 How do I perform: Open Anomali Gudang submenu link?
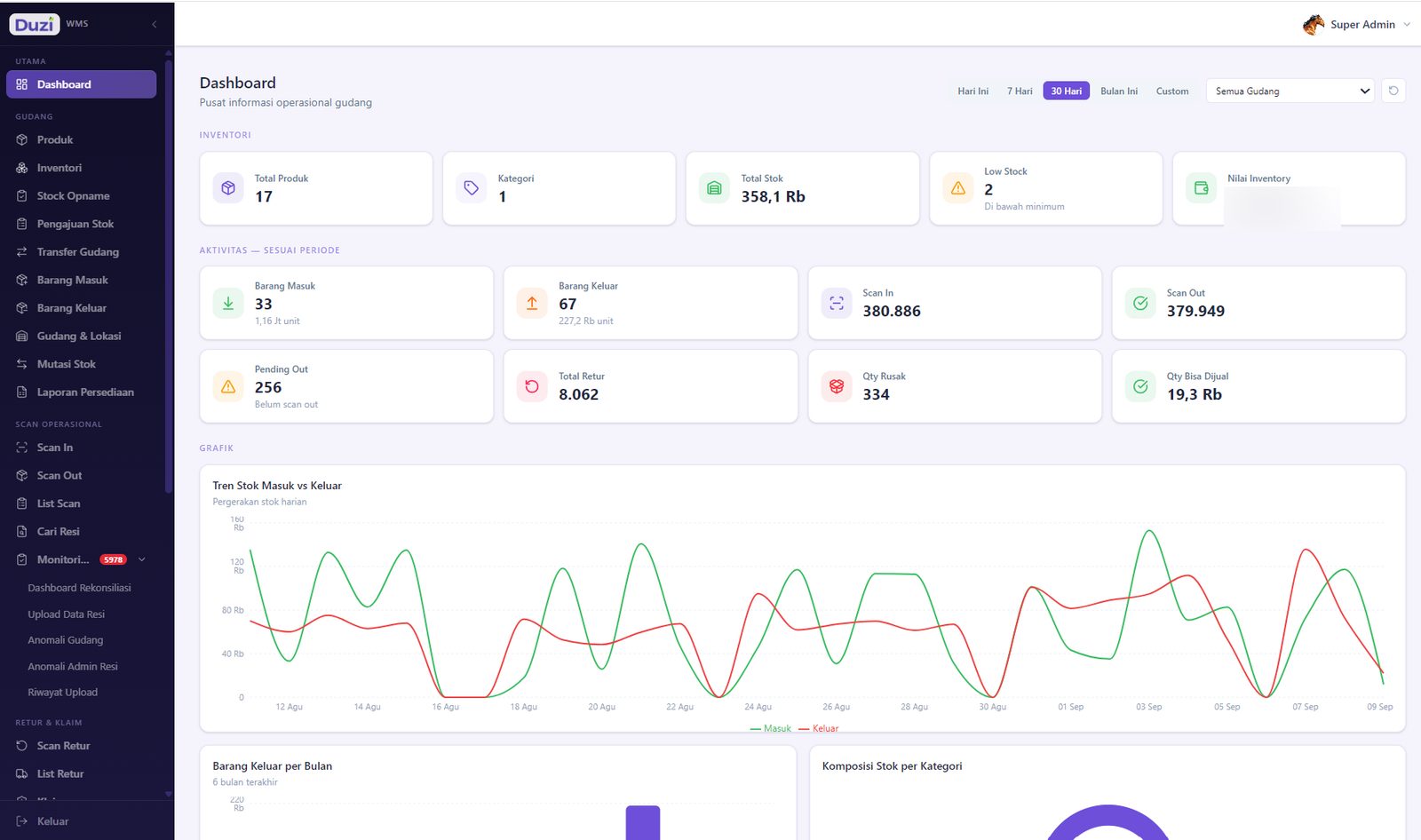65,640
